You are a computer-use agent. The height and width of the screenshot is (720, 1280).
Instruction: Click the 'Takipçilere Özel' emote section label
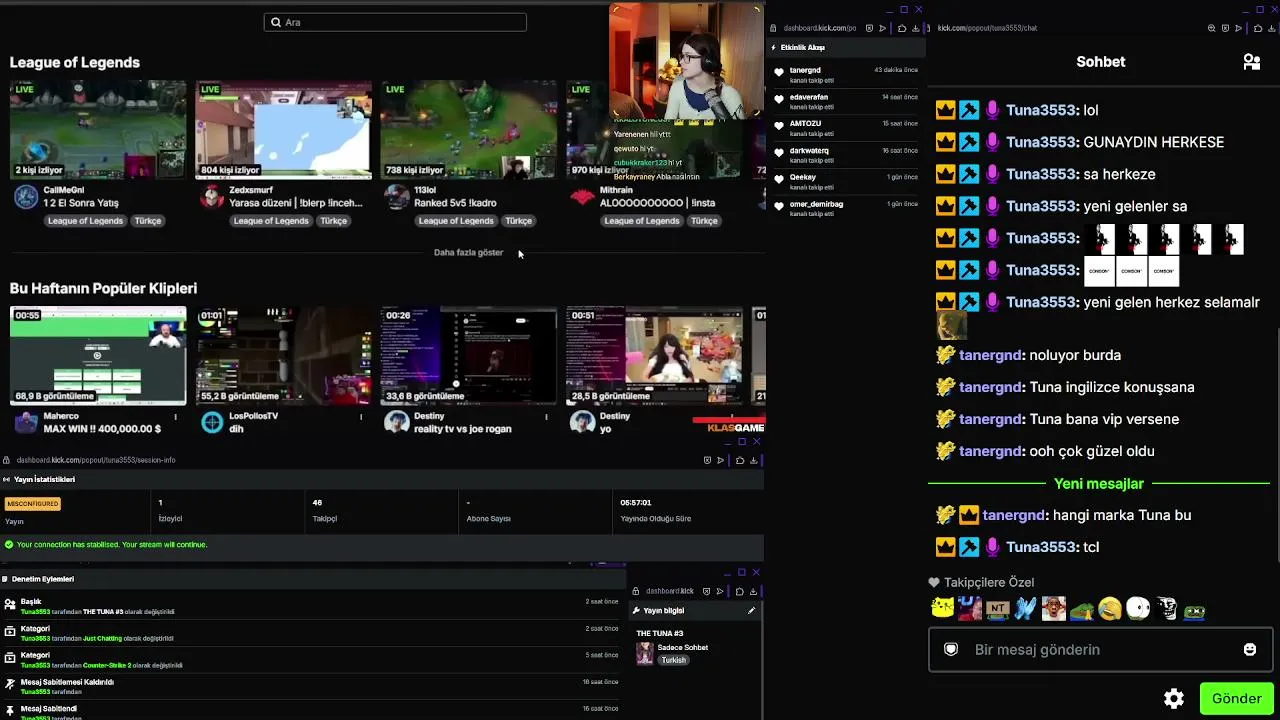point(989,583)
